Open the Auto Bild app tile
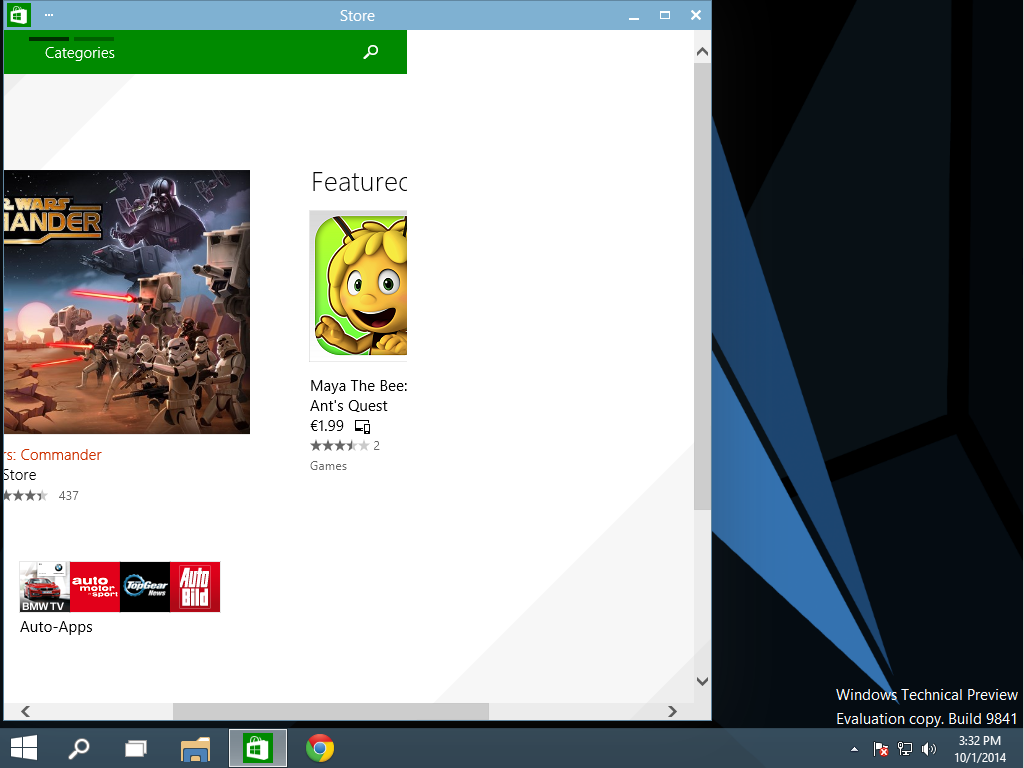 point(195,587)
